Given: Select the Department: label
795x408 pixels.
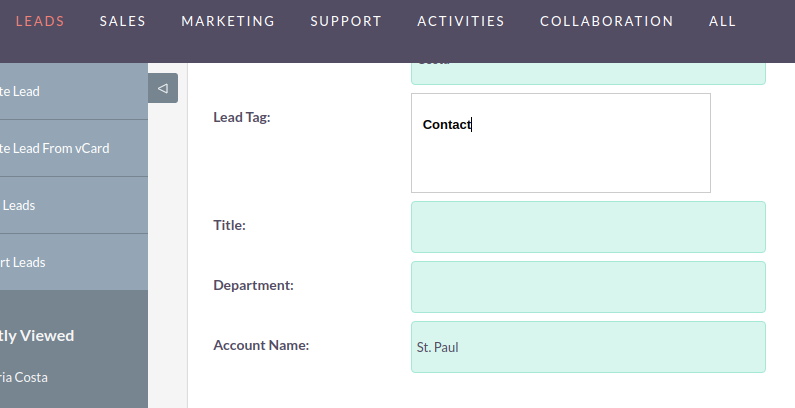Looking at the screenshot, I should point(254,285).
